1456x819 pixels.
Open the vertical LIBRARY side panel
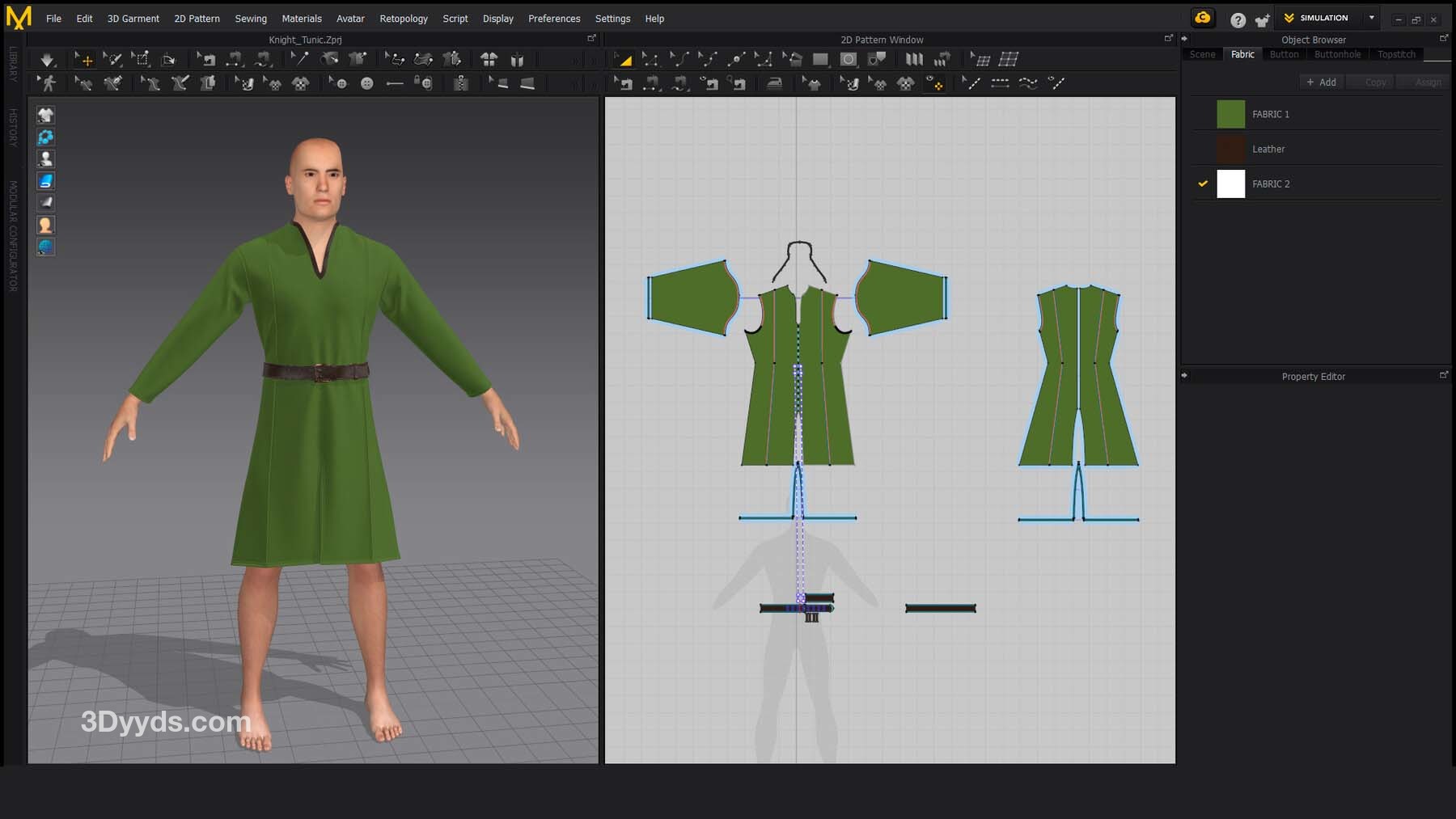click(13, 63)
